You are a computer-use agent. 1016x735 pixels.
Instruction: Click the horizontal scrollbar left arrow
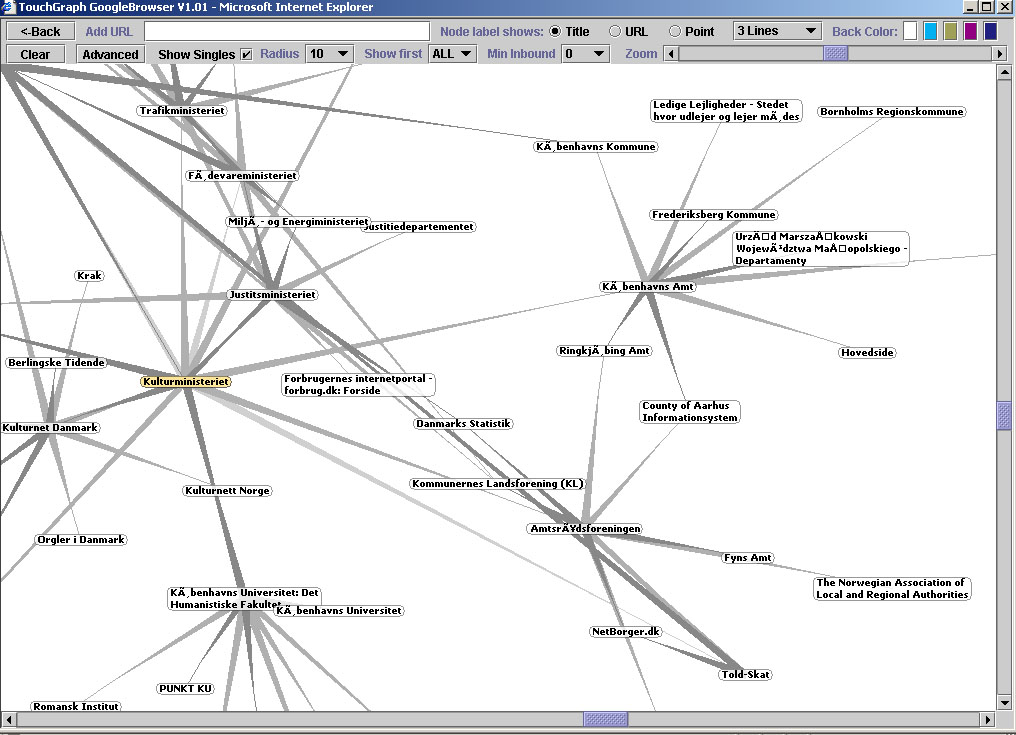(x=8, y=719)
